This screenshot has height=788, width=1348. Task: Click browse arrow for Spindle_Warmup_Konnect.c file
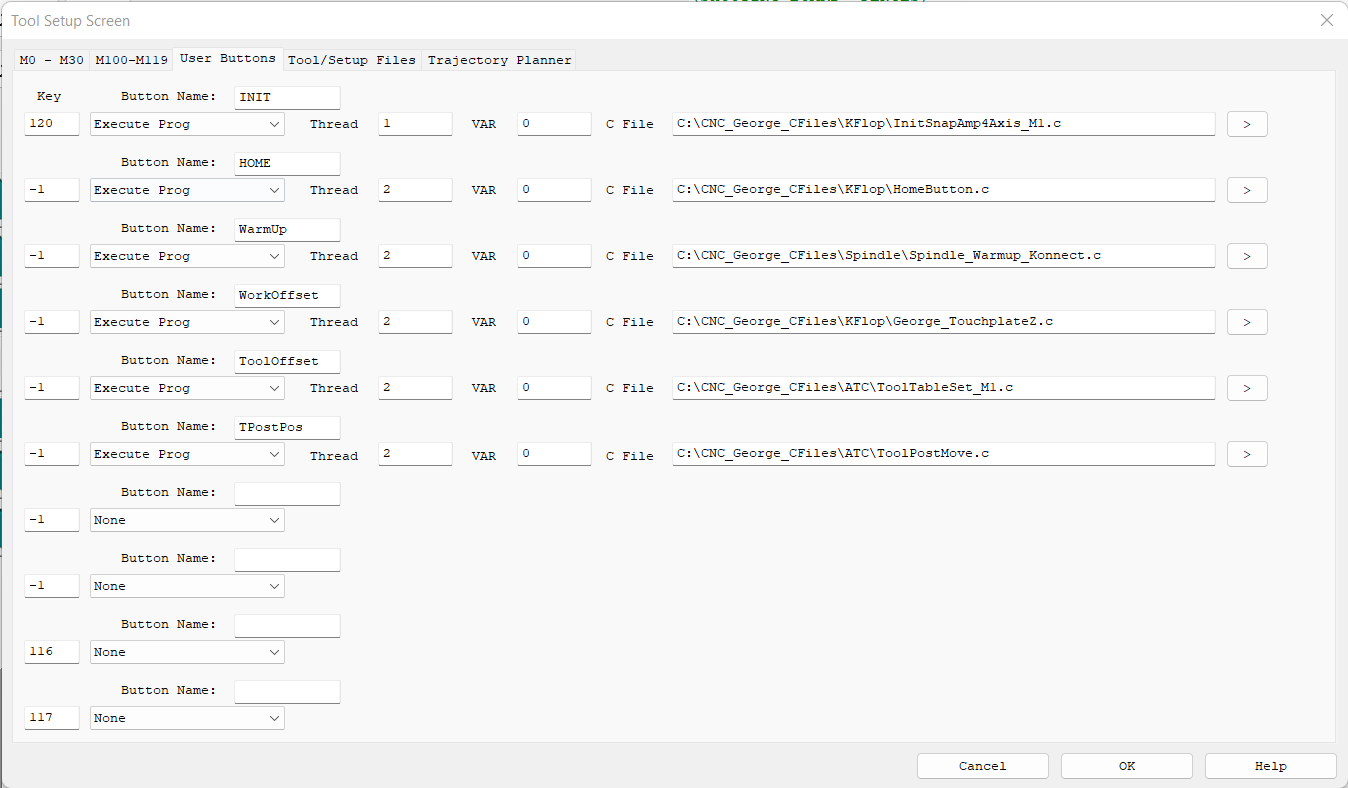point(1247,256)
